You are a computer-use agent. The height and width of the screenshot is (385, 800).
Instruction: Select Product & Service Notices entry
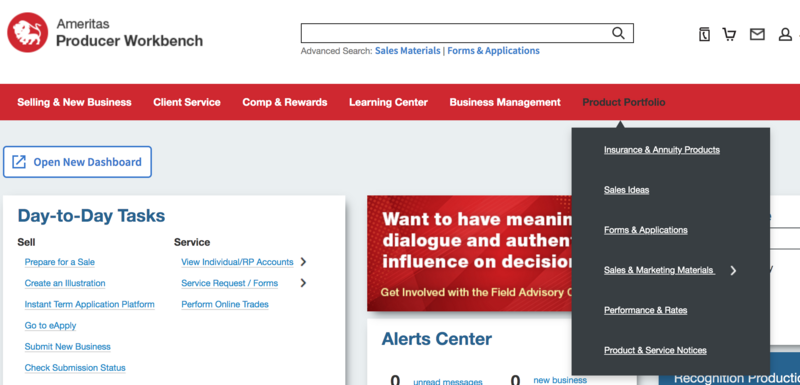655,350
